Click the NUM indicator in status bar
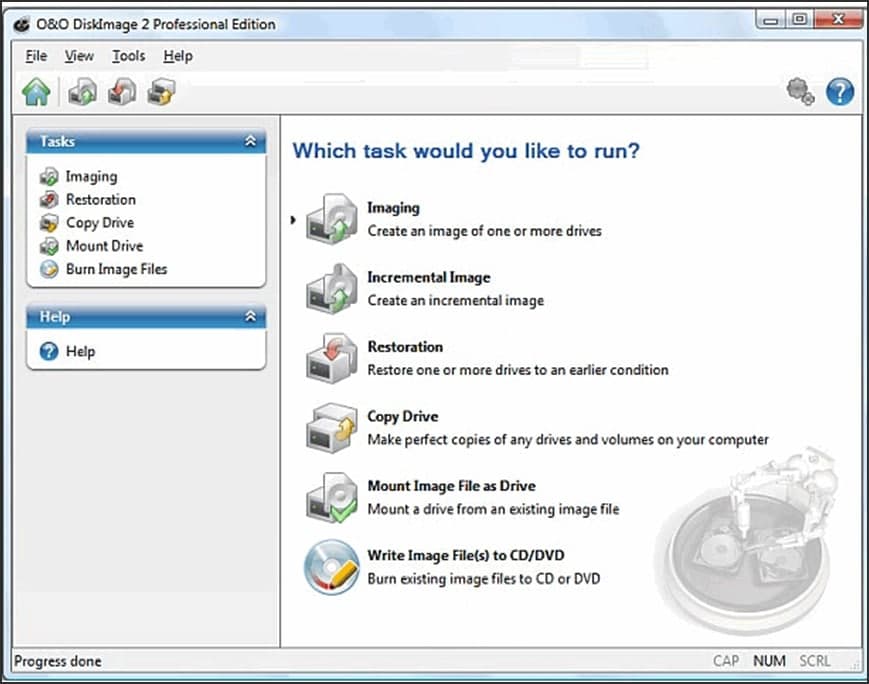Screen dimensions: 869x684 pos(769,661)
